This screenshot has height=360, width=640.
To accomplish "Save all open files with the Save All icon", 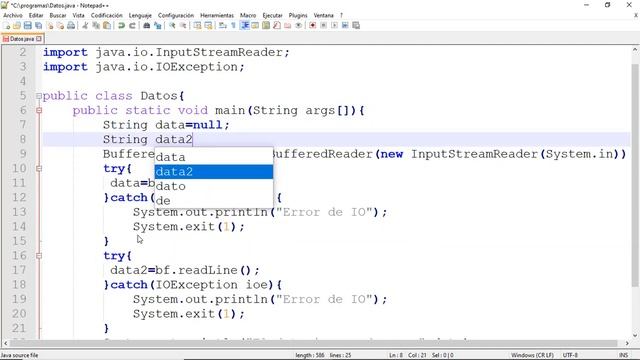I will pos(38,25).
